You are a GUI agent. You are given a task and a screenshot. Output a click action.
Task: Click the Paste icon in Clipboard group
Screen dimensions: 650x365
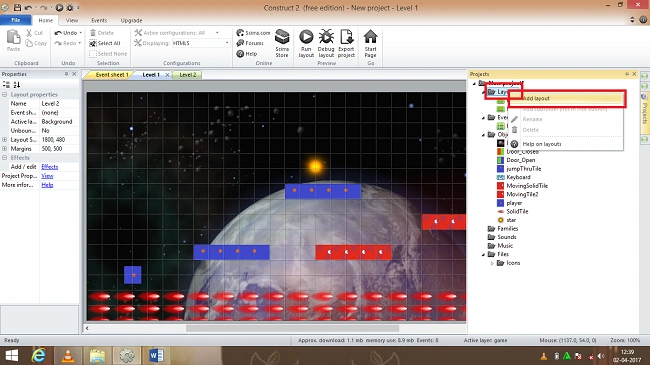tap(13, 37)
